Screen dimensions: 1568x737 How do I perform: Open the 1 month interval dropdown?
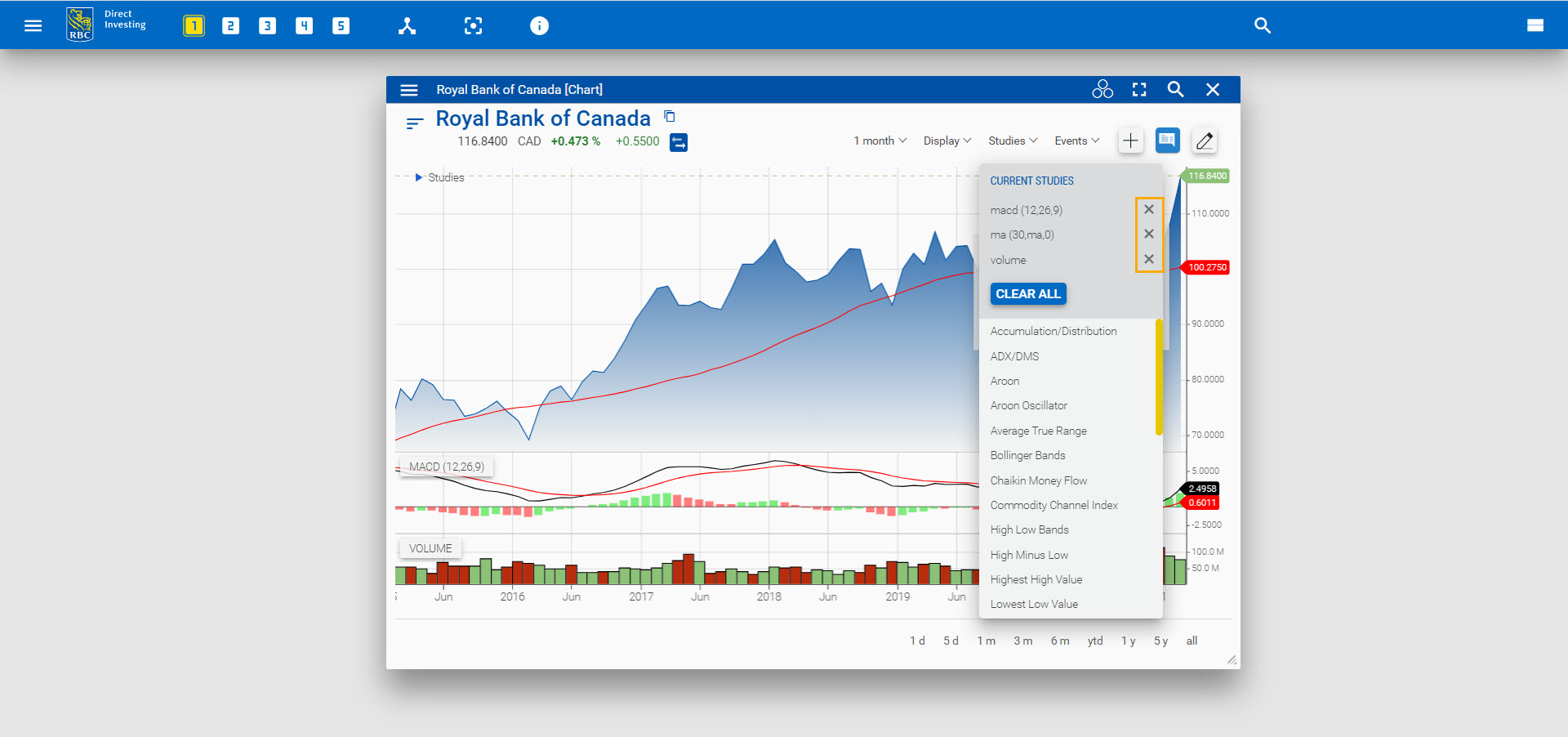coord(880,141)
